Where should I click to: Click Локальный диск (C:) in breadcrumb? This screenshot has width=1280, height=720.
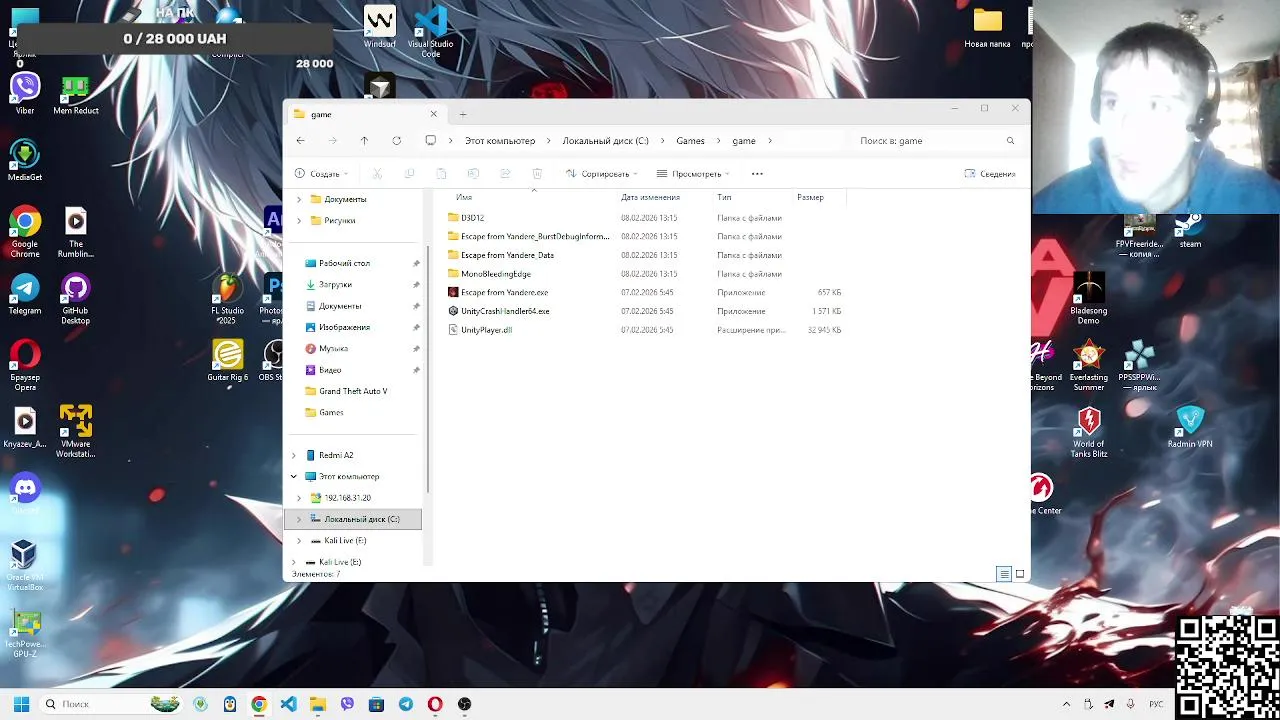(605, 141)
